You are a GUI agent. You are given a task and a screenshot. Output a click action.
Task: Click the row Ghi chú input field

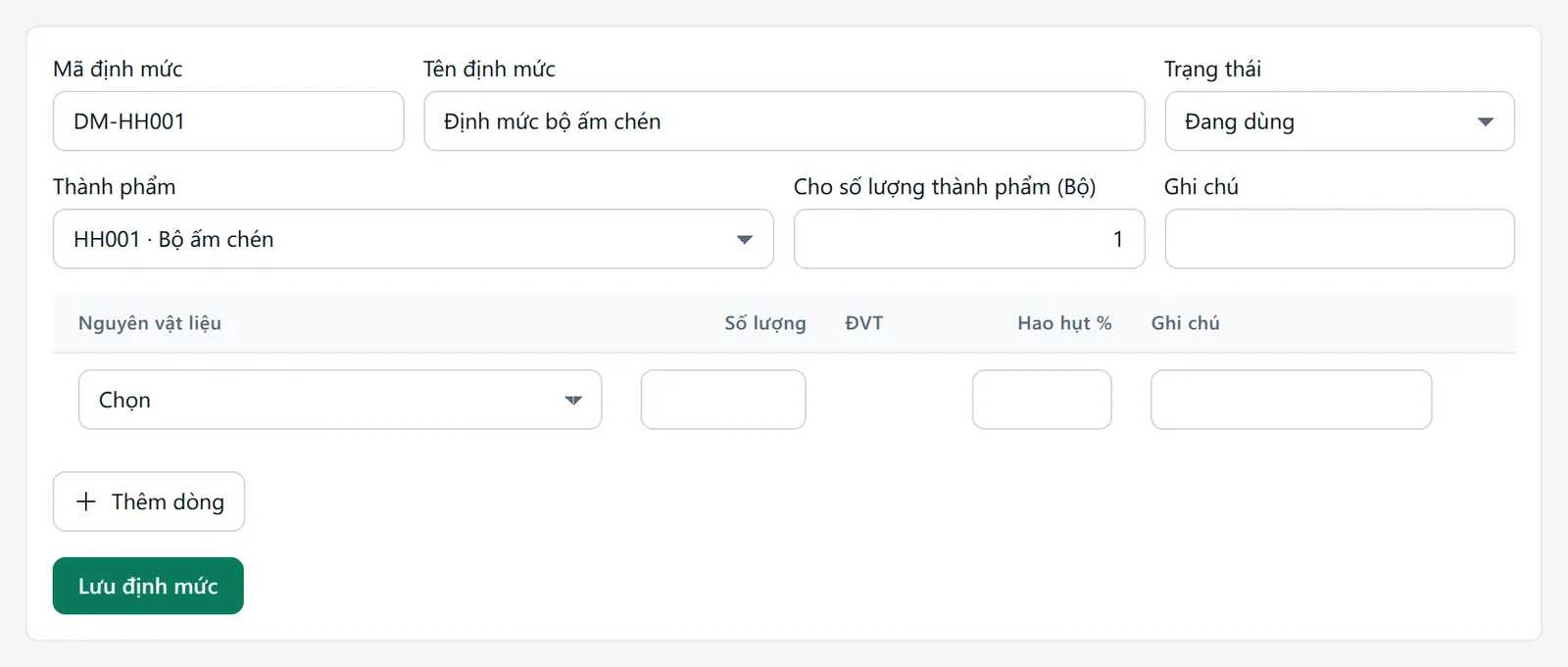click(1292, 400)
